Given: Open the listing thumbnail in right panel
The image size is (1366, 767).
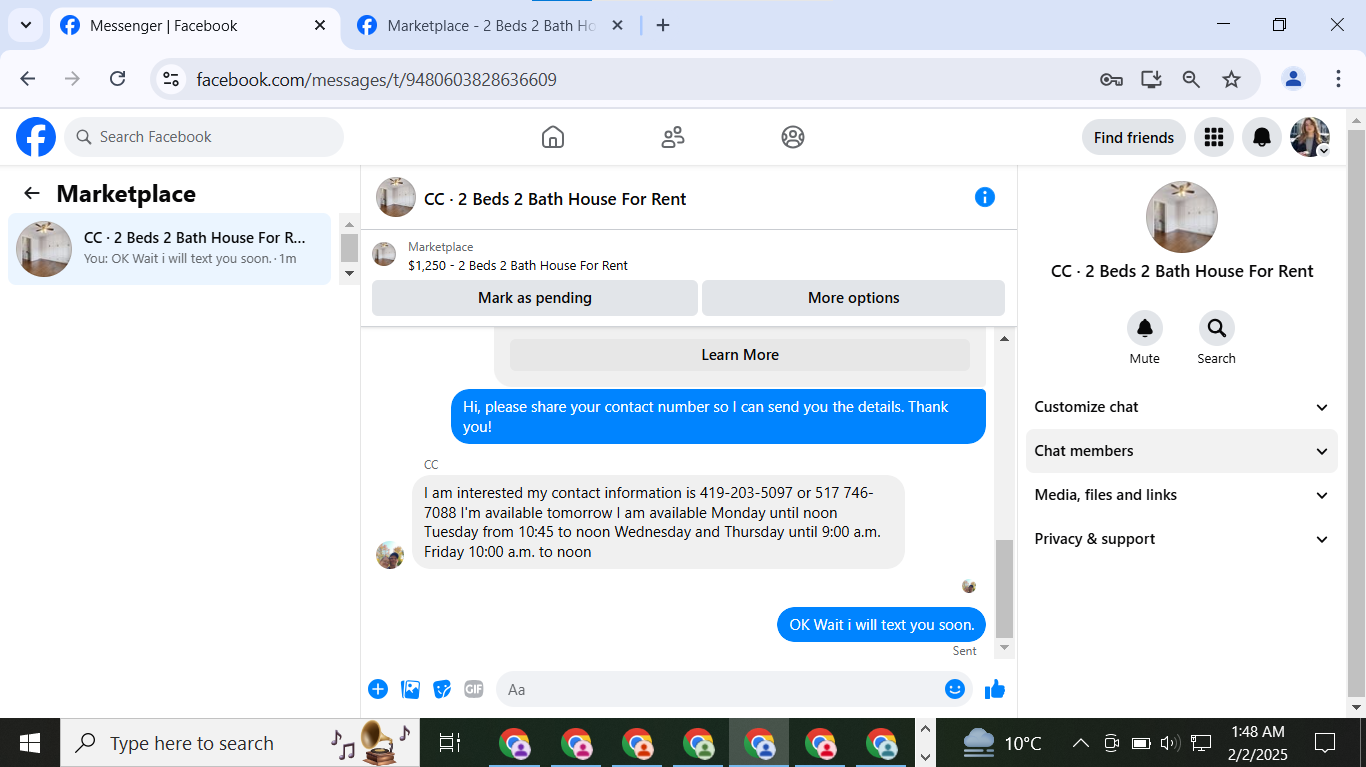Looking at the screenshot, I should tap(1181, 217).
